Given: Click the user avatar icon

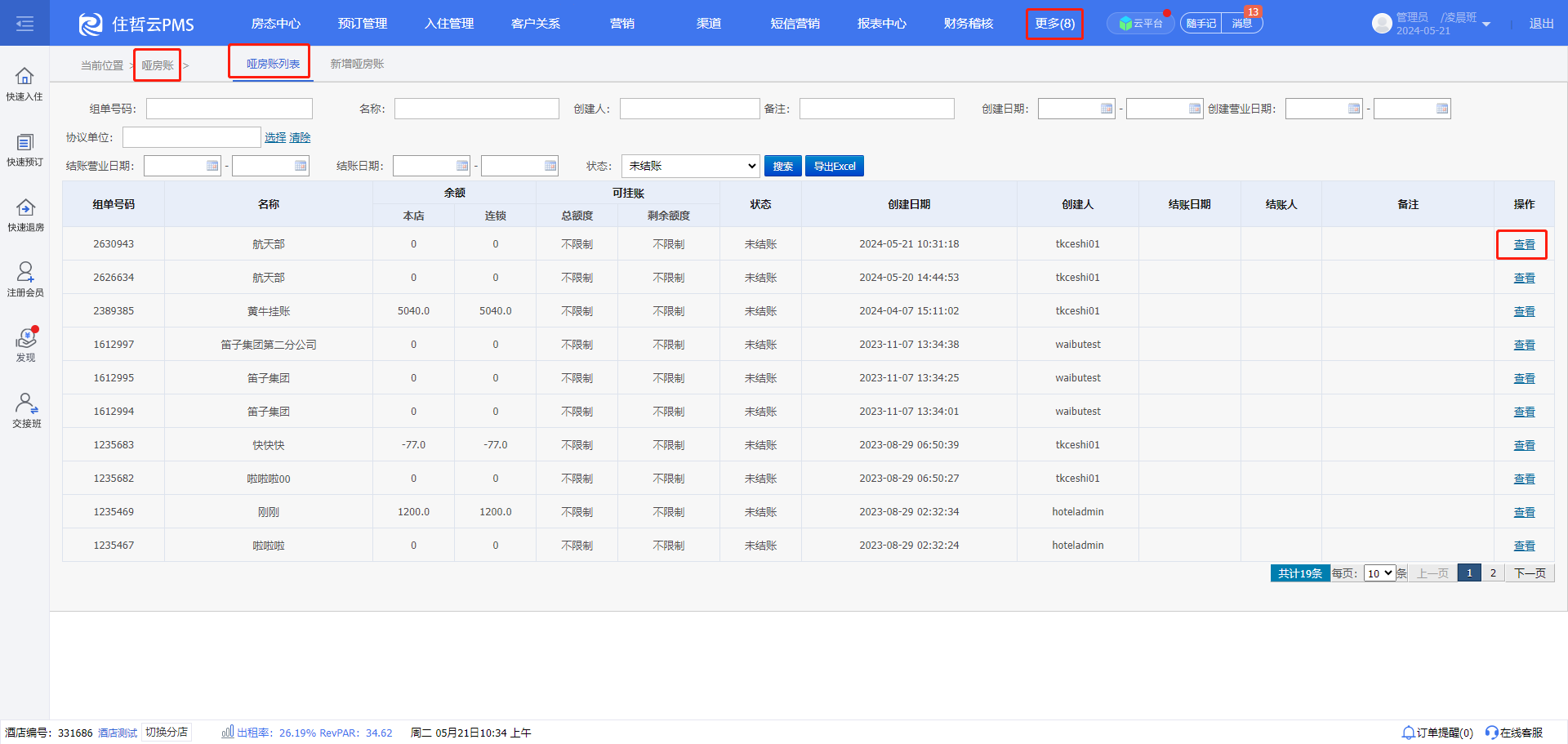Looking at the screenshot, I should click(1382, 23).
